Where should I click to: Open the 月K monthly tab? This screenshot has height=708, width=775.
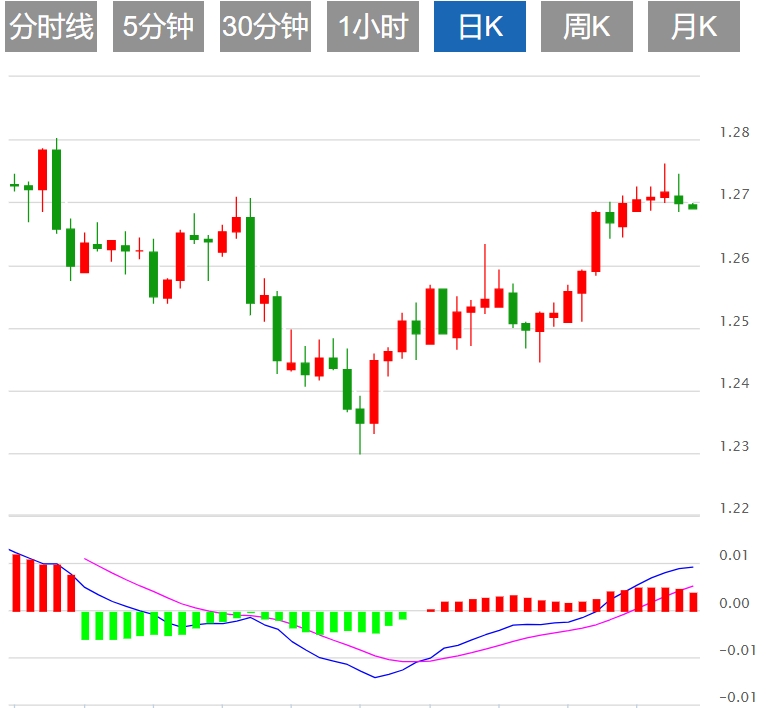pos(694,27)
